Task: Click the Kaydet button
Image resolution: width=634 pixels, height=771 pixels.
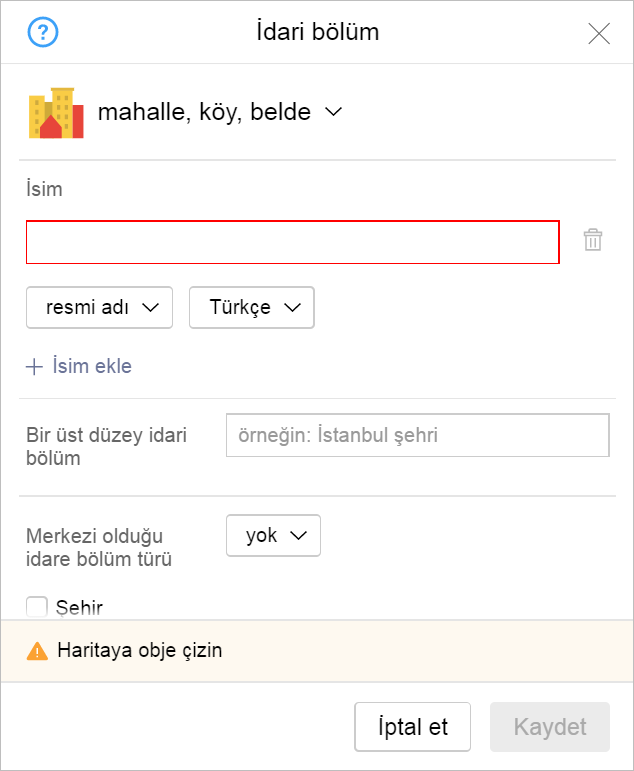Action: tap(550, 727)
